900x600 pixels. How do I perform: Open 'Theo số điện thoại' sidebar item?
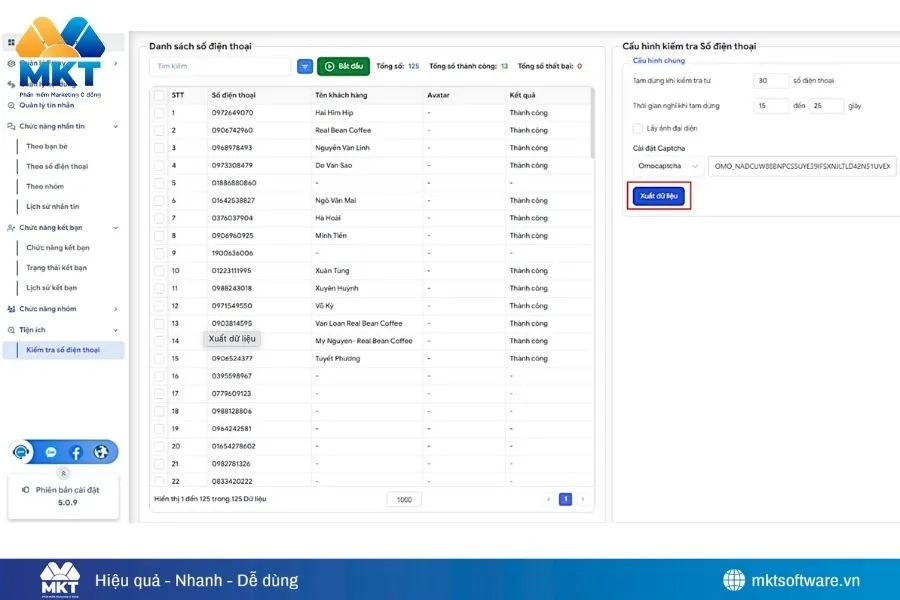point(57,166)
